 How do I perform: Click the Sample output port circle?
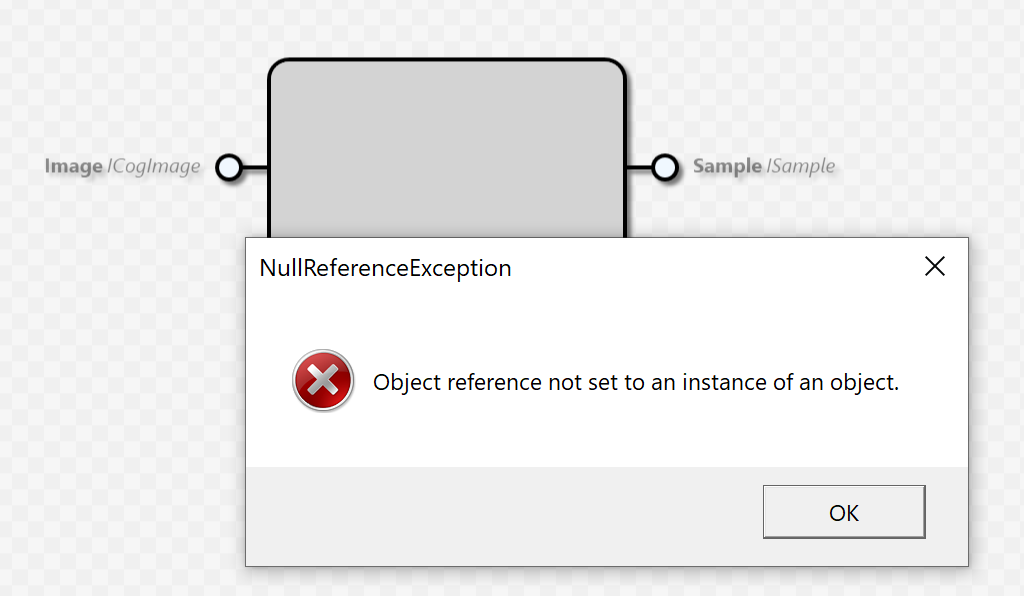[665, 168]
